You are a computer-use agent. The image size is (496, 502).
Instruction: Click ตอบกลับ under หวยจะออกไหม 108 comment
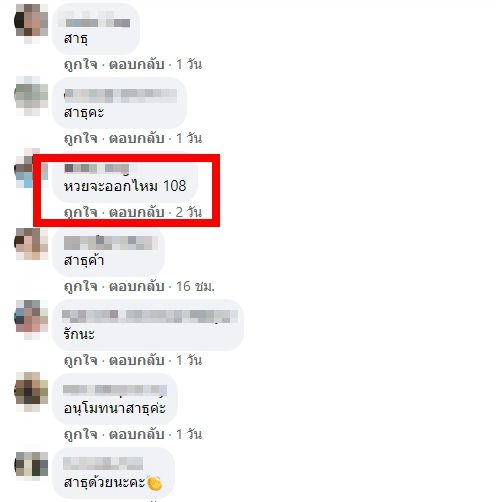pyautogui.click(x=137, y=212)
